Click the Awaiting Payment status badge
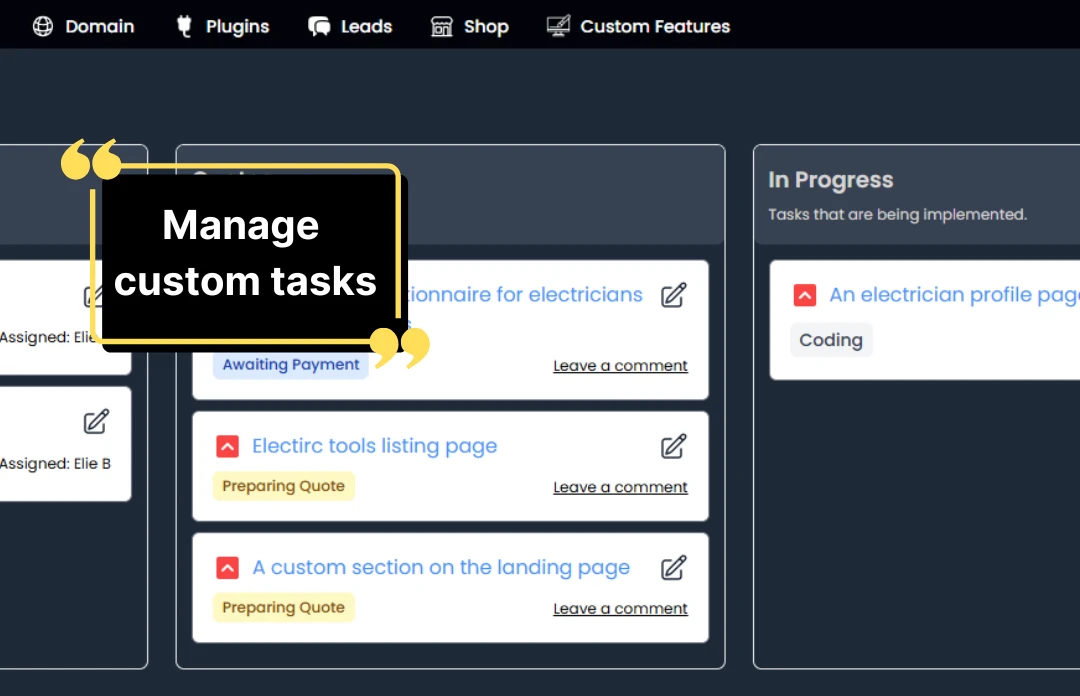This screenshot has height=696, width=1080. tap(291, 365)
